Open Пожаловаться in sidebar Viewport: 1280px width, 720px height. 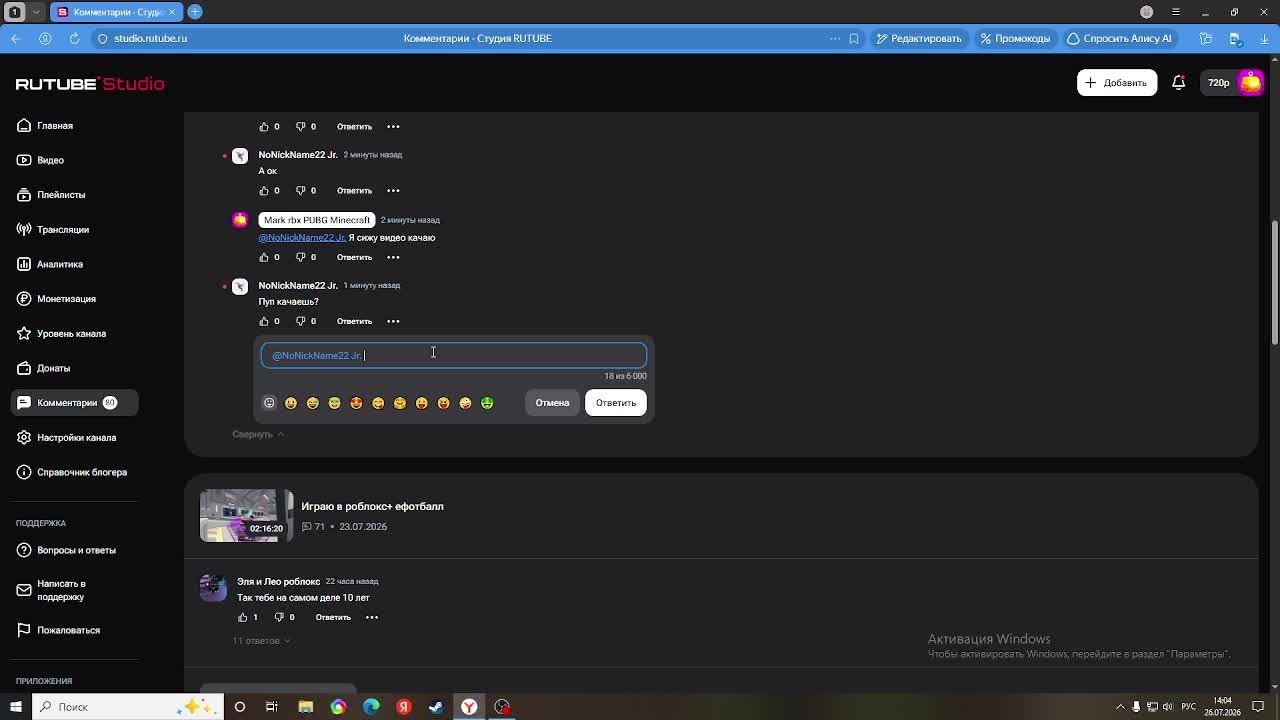[x=58, y=630]
